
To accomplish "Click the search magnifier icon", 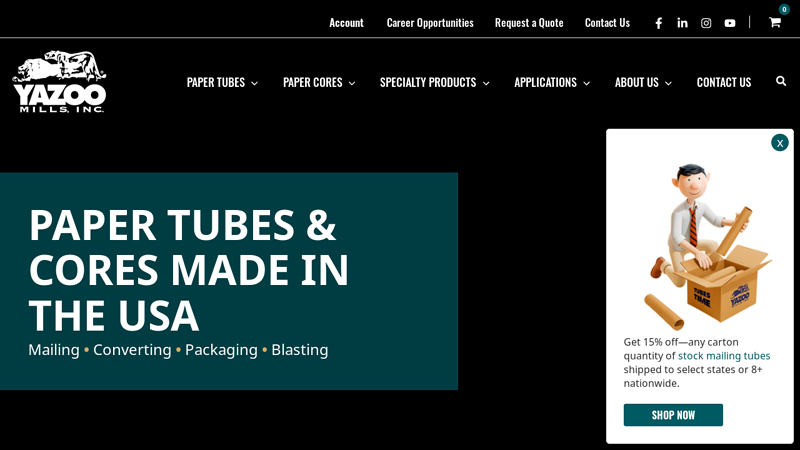I will (781, 81).
